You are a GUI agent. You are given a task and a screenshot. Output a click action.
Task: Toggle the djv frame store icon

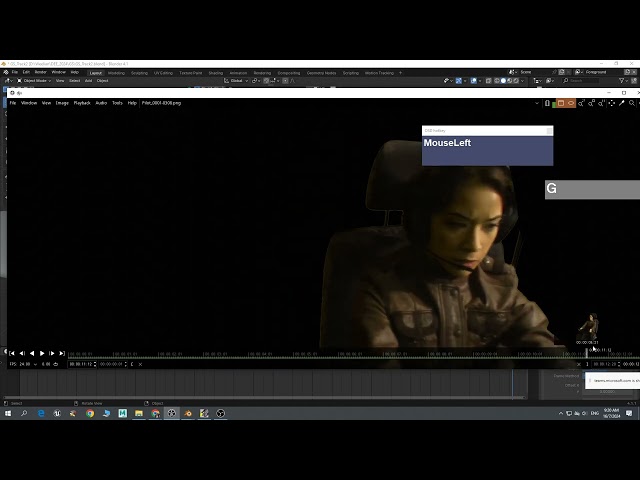547,103
